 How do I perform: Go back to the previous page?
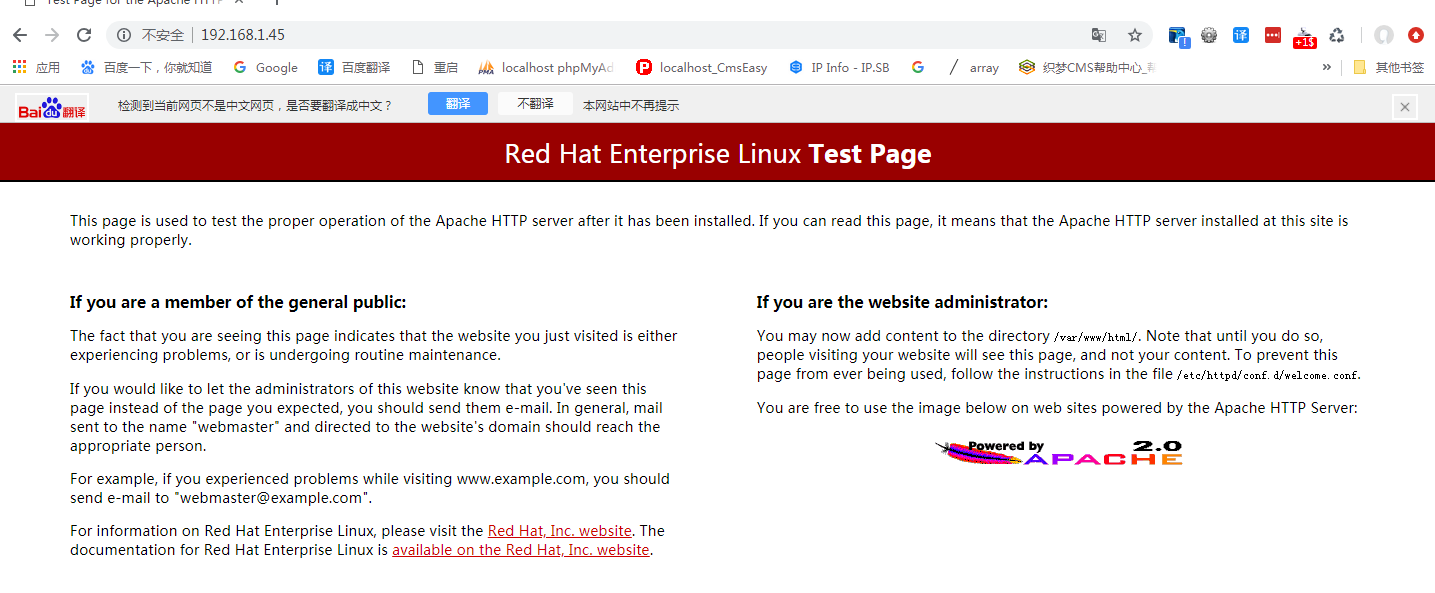pos(20,35)
